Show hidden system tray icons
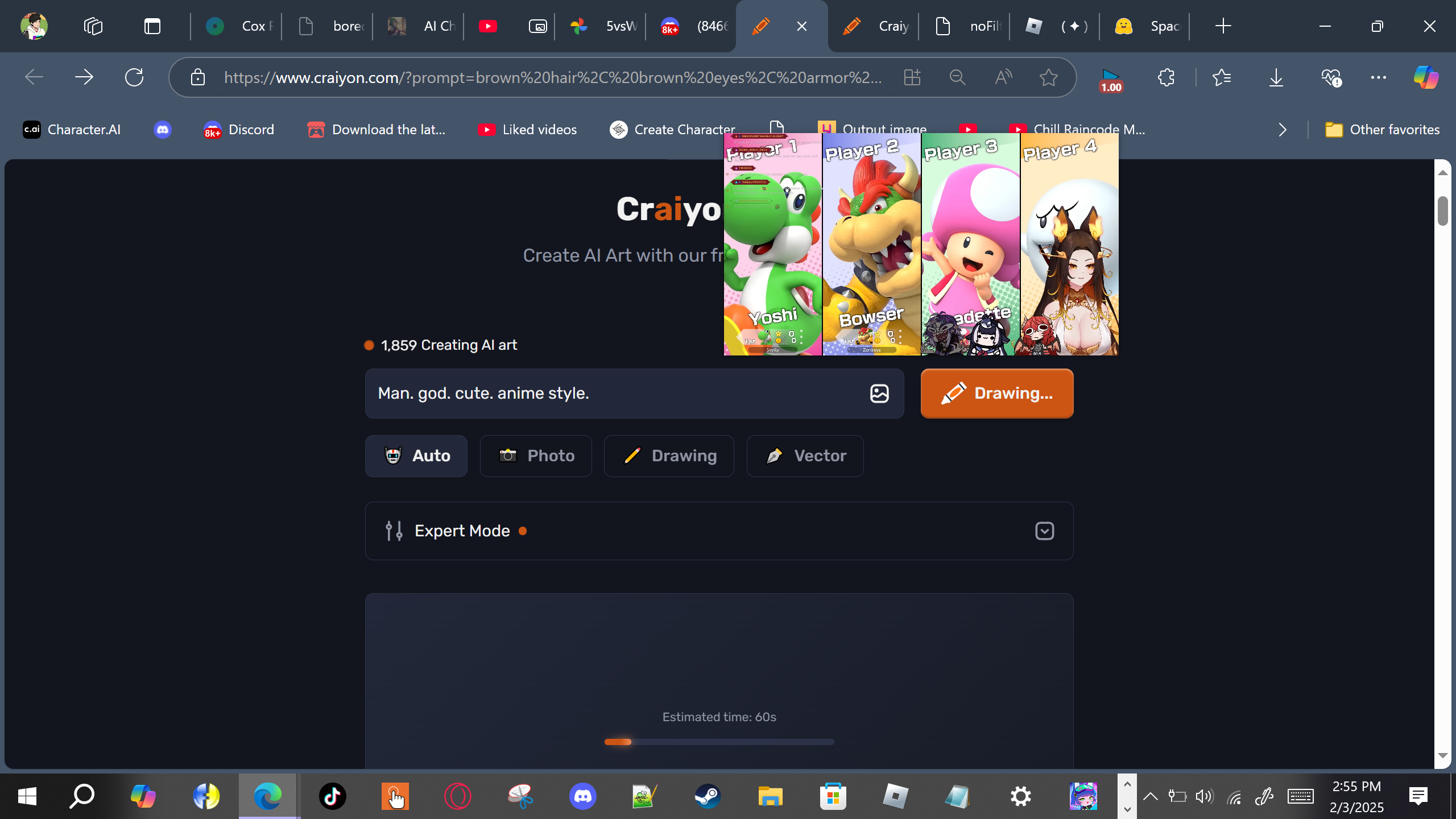 pos(1150,796)
